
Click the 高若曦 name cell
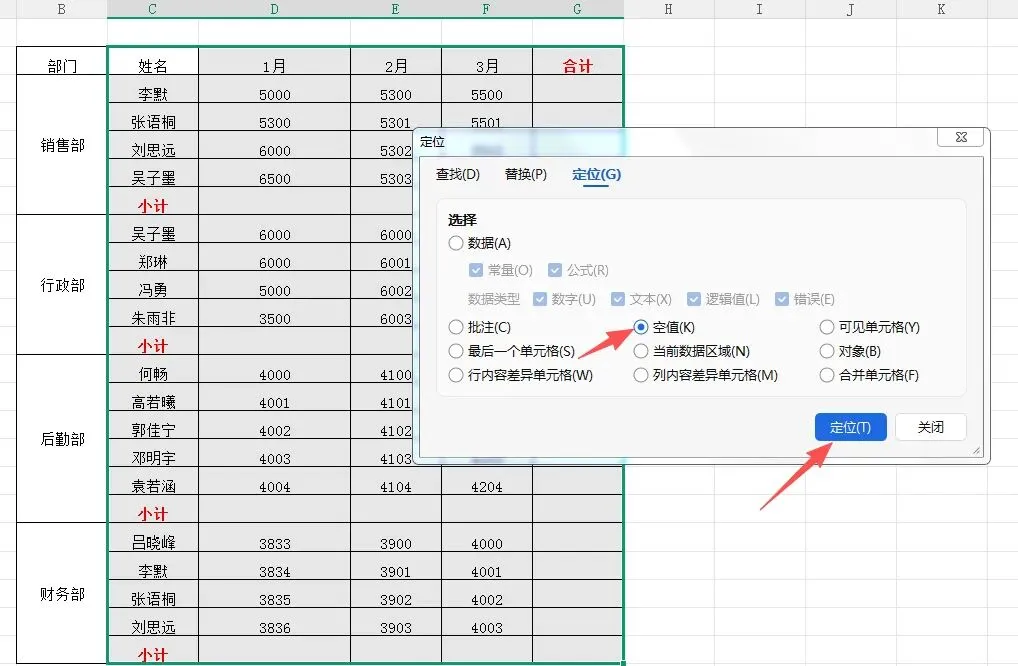(153, 397)
